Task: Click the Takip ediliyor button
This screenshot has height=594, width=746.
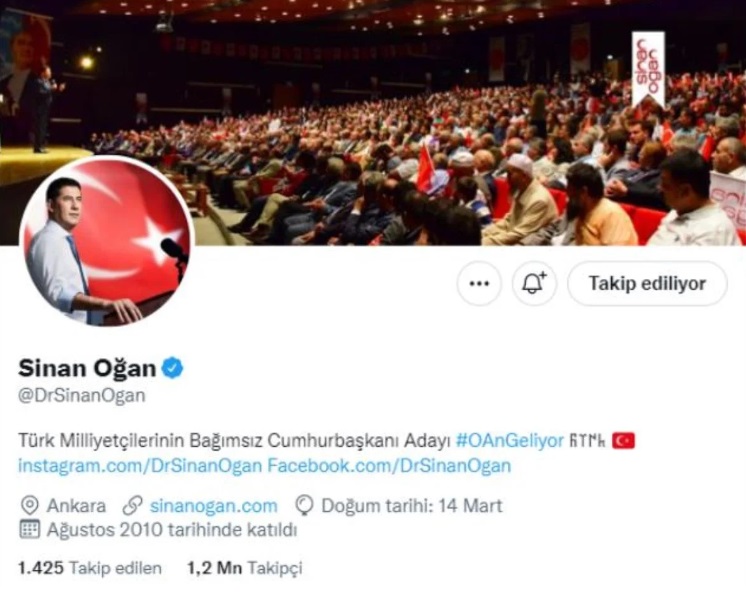Action: [648, 283]
